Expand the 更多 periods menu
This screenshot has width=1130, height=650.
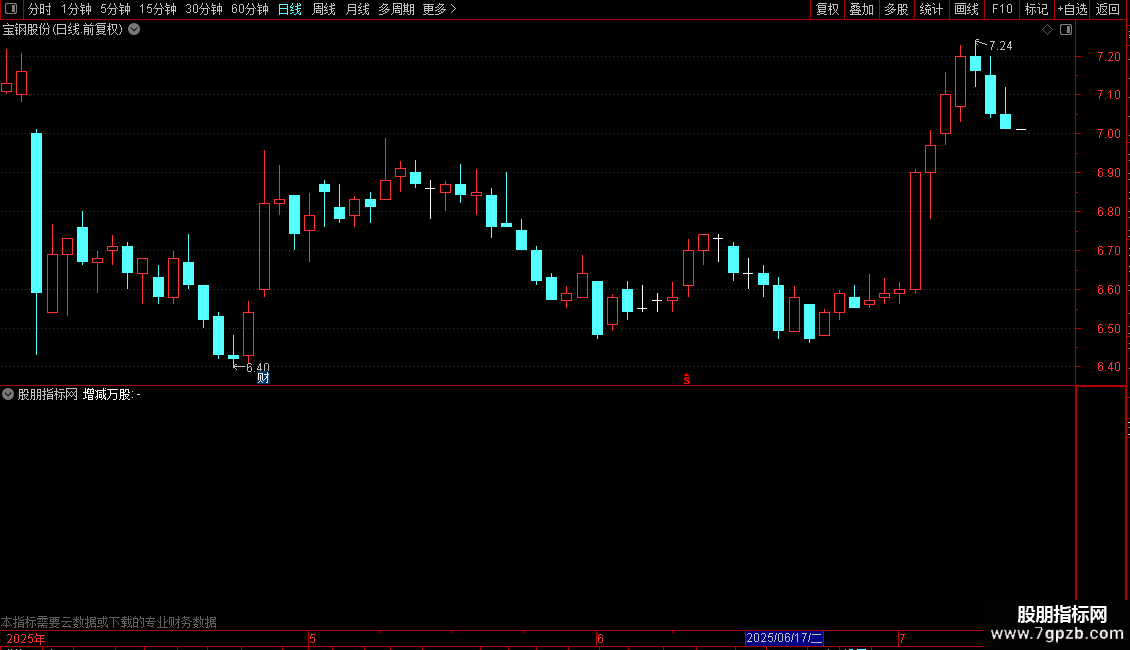coord(439,9)
